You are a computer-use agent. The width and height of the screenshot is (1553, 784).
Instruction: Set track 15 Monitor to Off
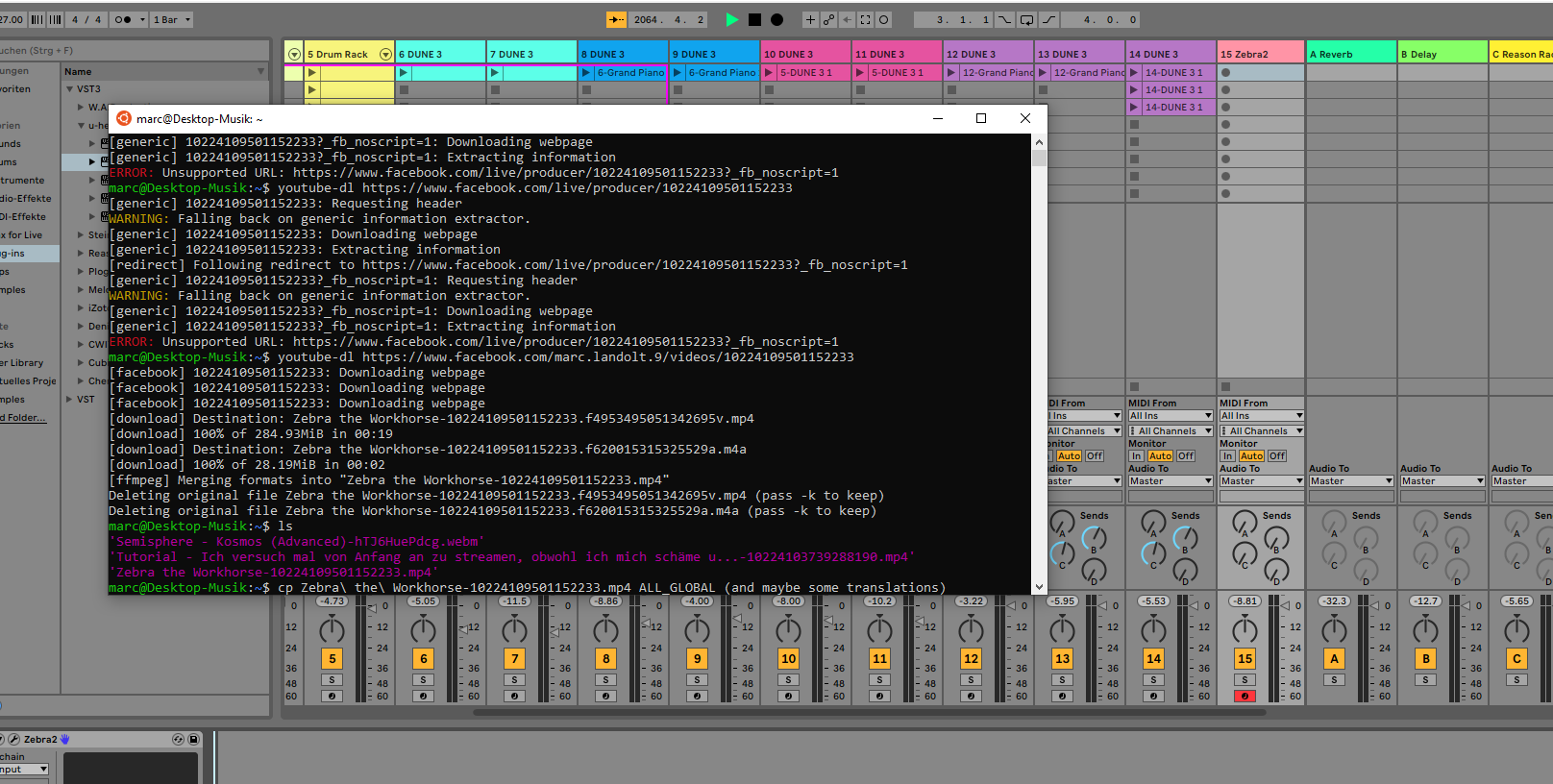(x=1276, y=456)
